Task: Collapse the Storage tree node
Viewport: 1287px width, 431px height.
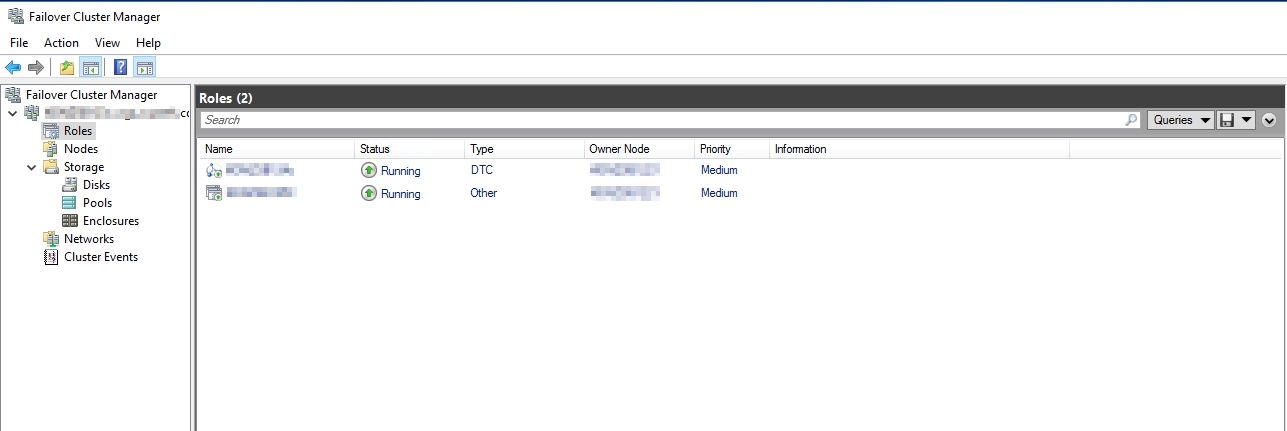Action: pyautogui.click(x=32, y=167)
